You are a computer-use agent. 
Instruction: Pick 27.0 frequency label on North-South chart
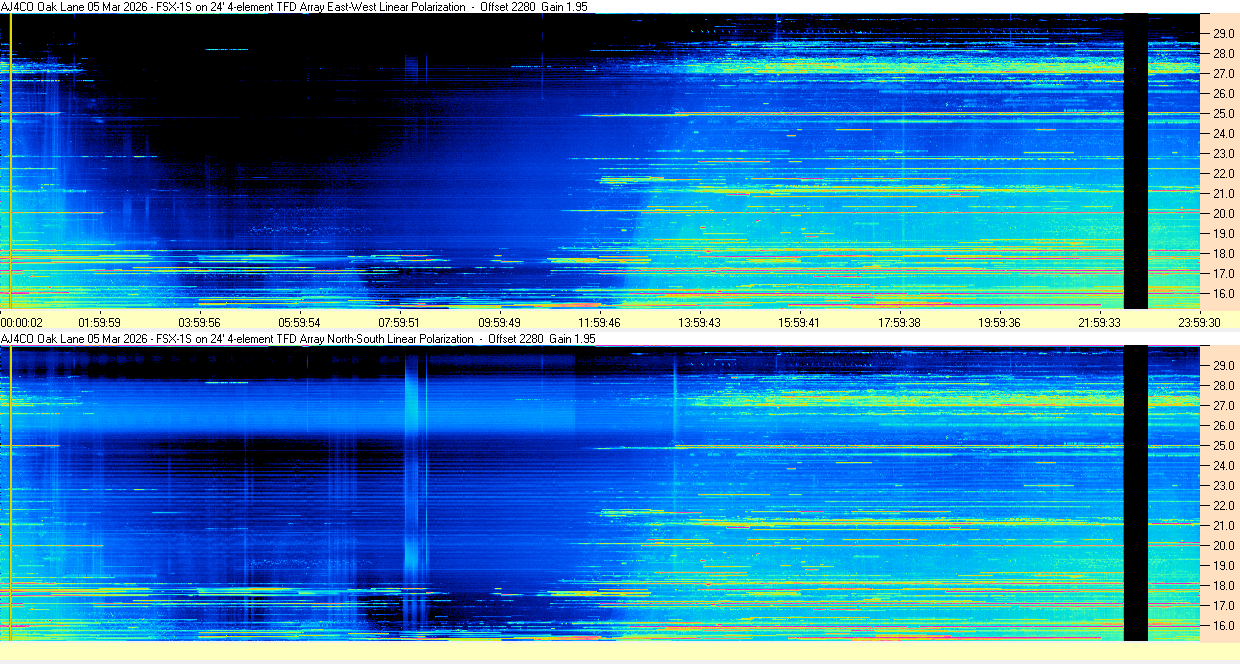point(1223,406)
